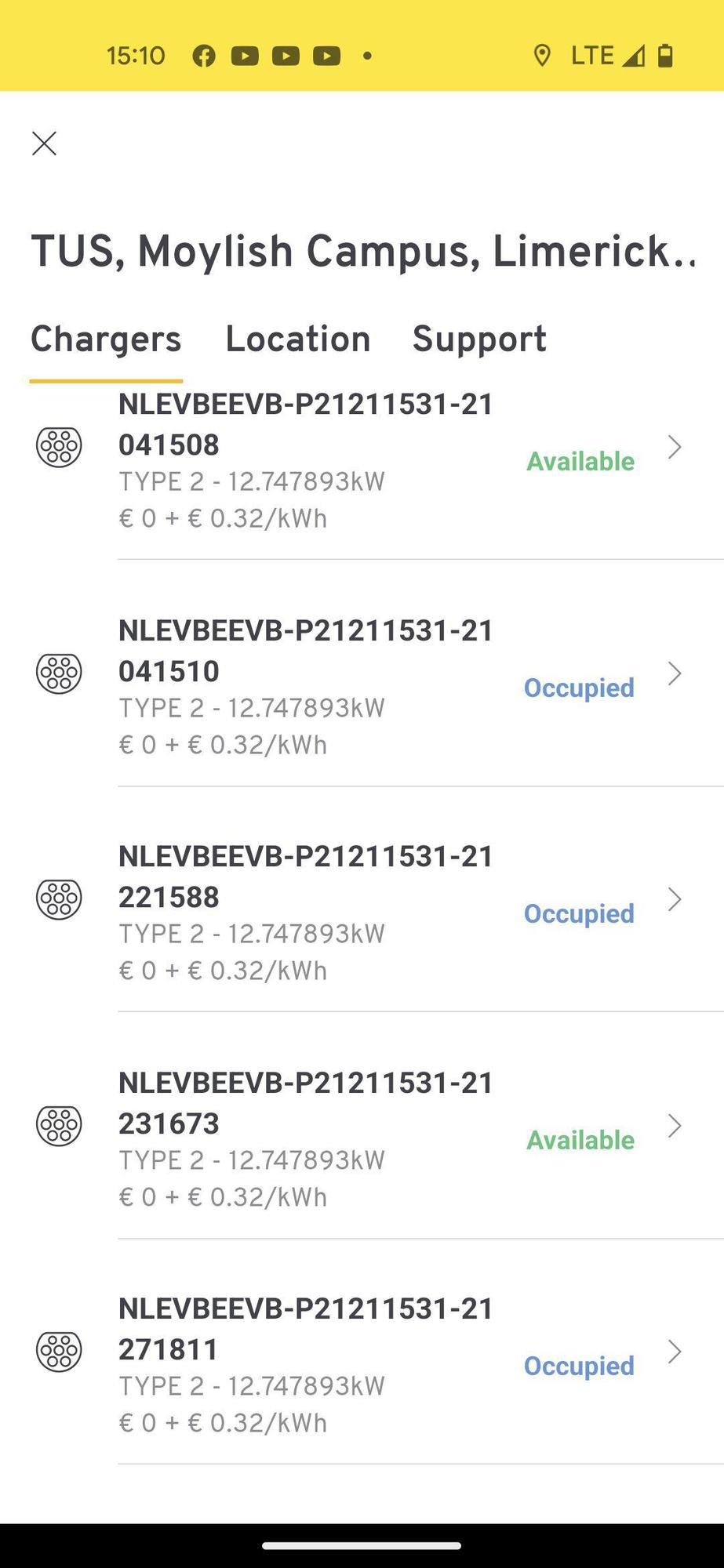
Task: Open chevron for charger 231673
Action: click(674, 1126)
